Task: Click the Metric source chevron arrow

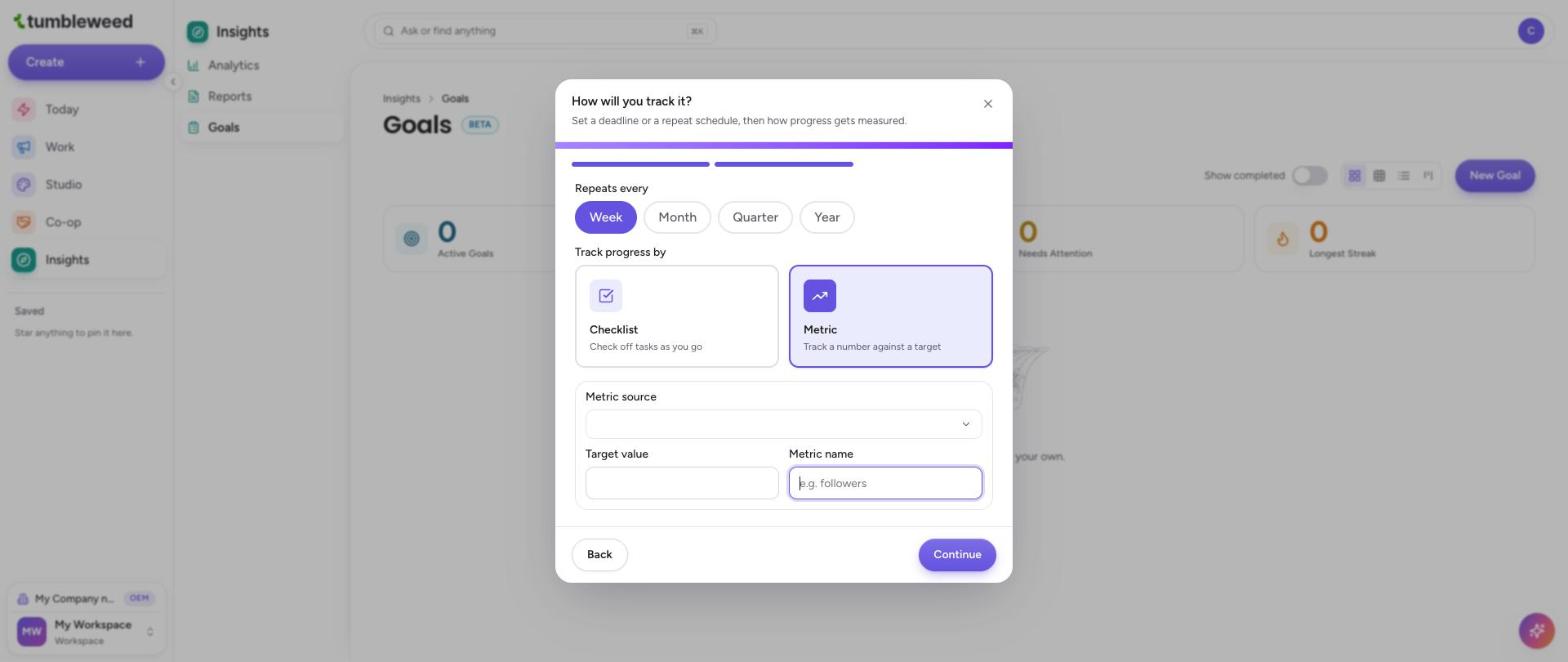Action: point(966,424)
